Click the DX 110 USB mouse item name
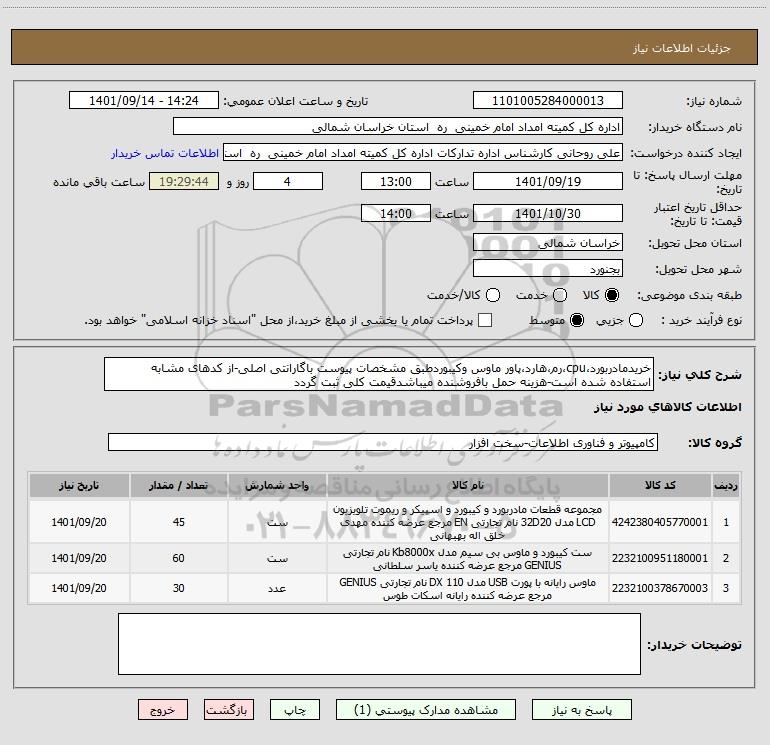This screenshot has height=745, width=770. click(x=468, y=588)
